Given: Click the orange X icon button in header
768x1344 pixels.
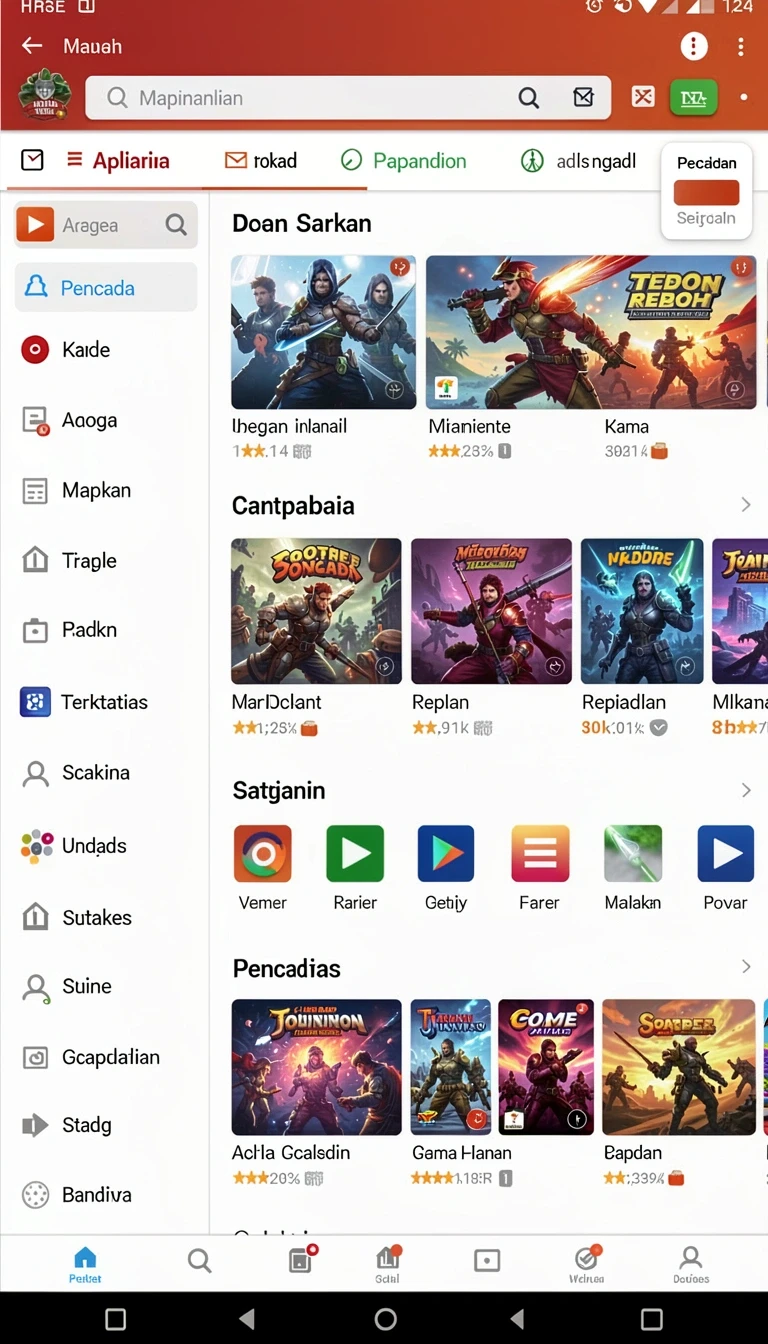Looking at the screenshot, I should (643, 97).
